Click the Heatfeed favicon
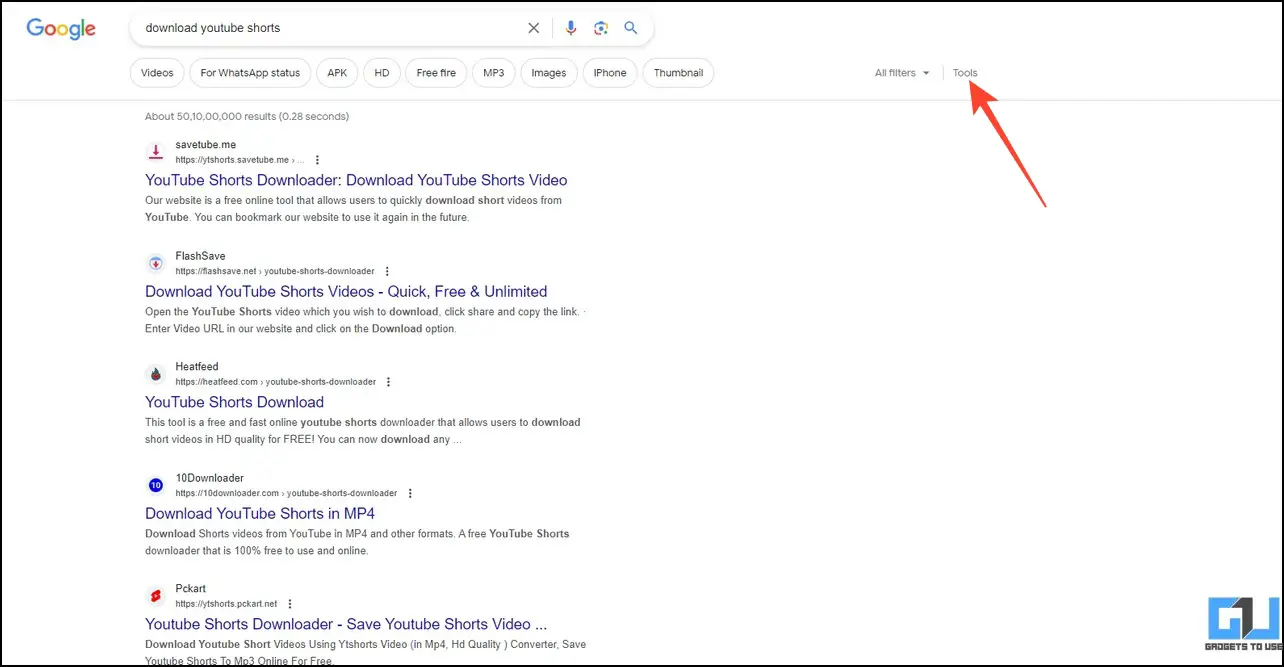This screenshot has width=1284, height=667. [155, 374]
